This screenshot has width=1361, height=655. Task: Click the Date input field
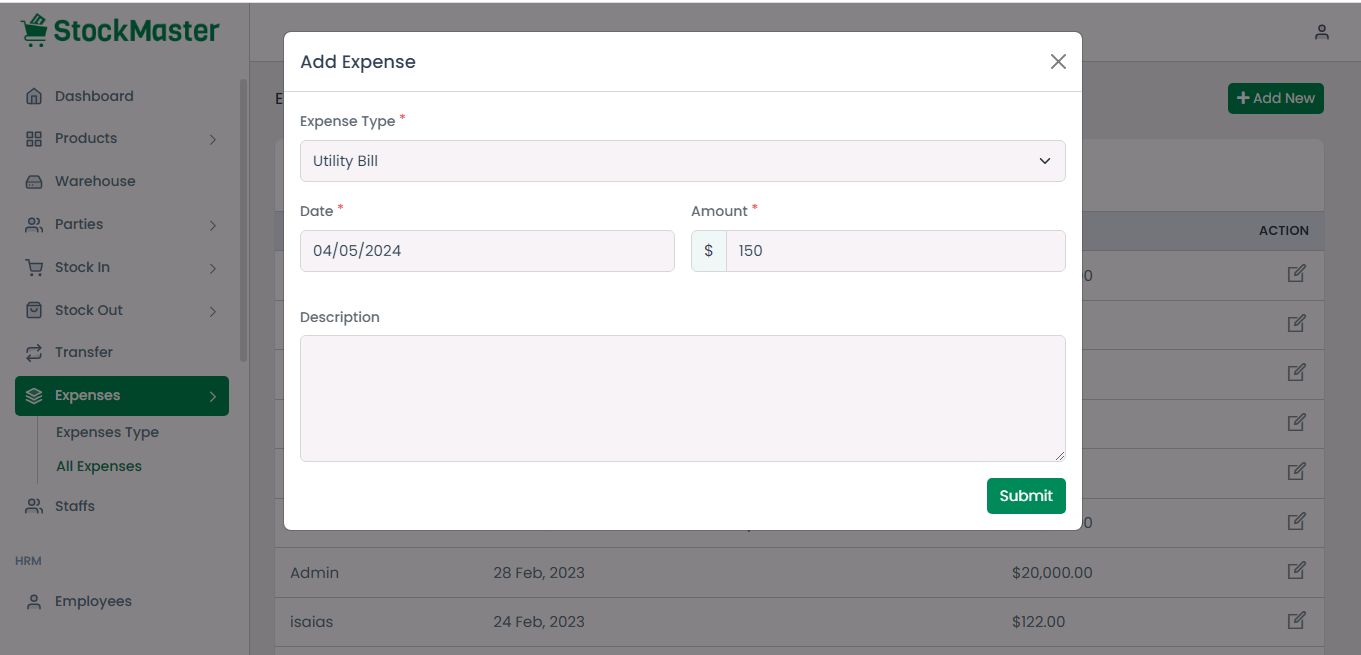pyautogui.click(x=487, y=251)
